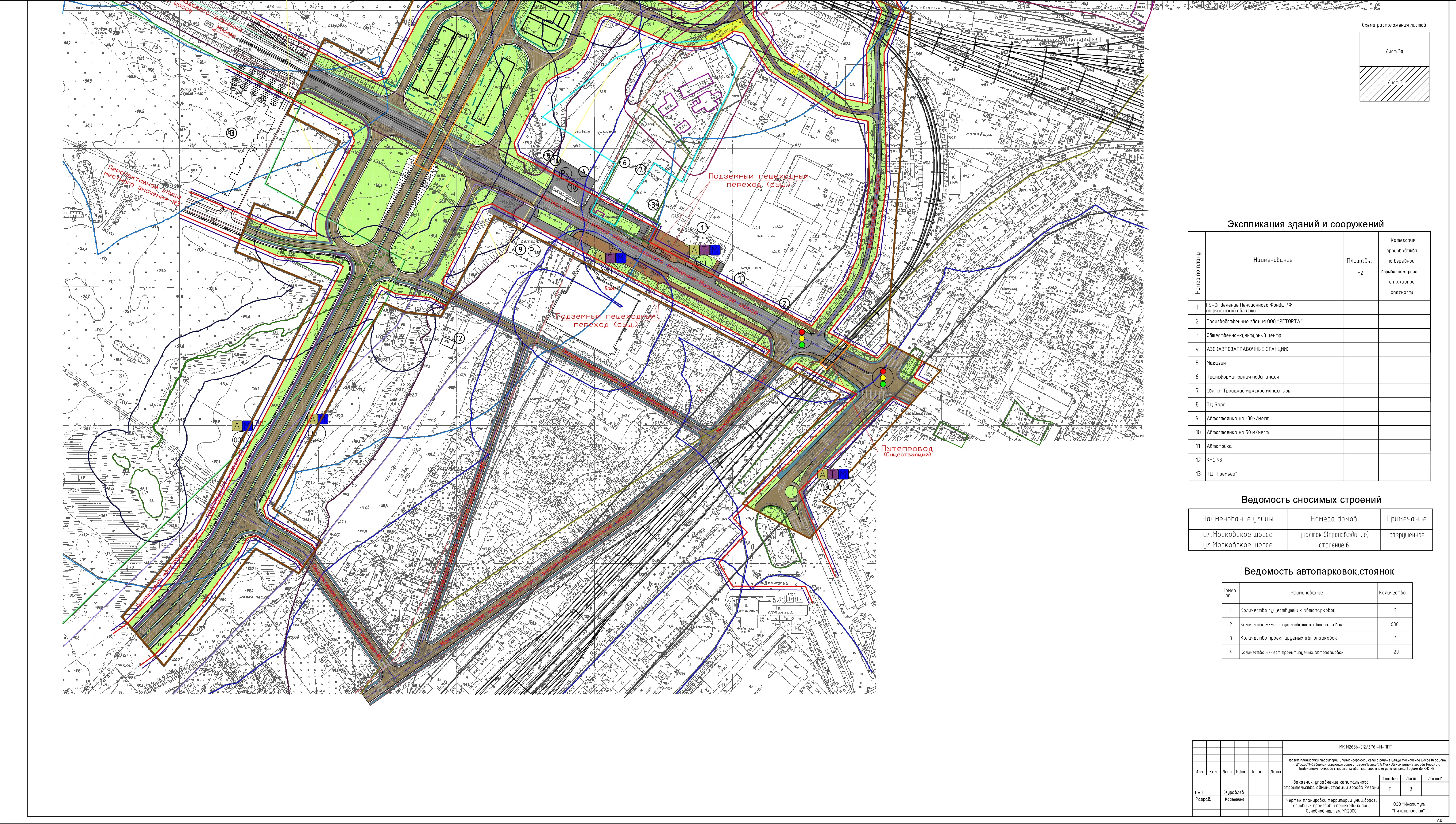Click circled marker number 6

[x=625, y=162]
